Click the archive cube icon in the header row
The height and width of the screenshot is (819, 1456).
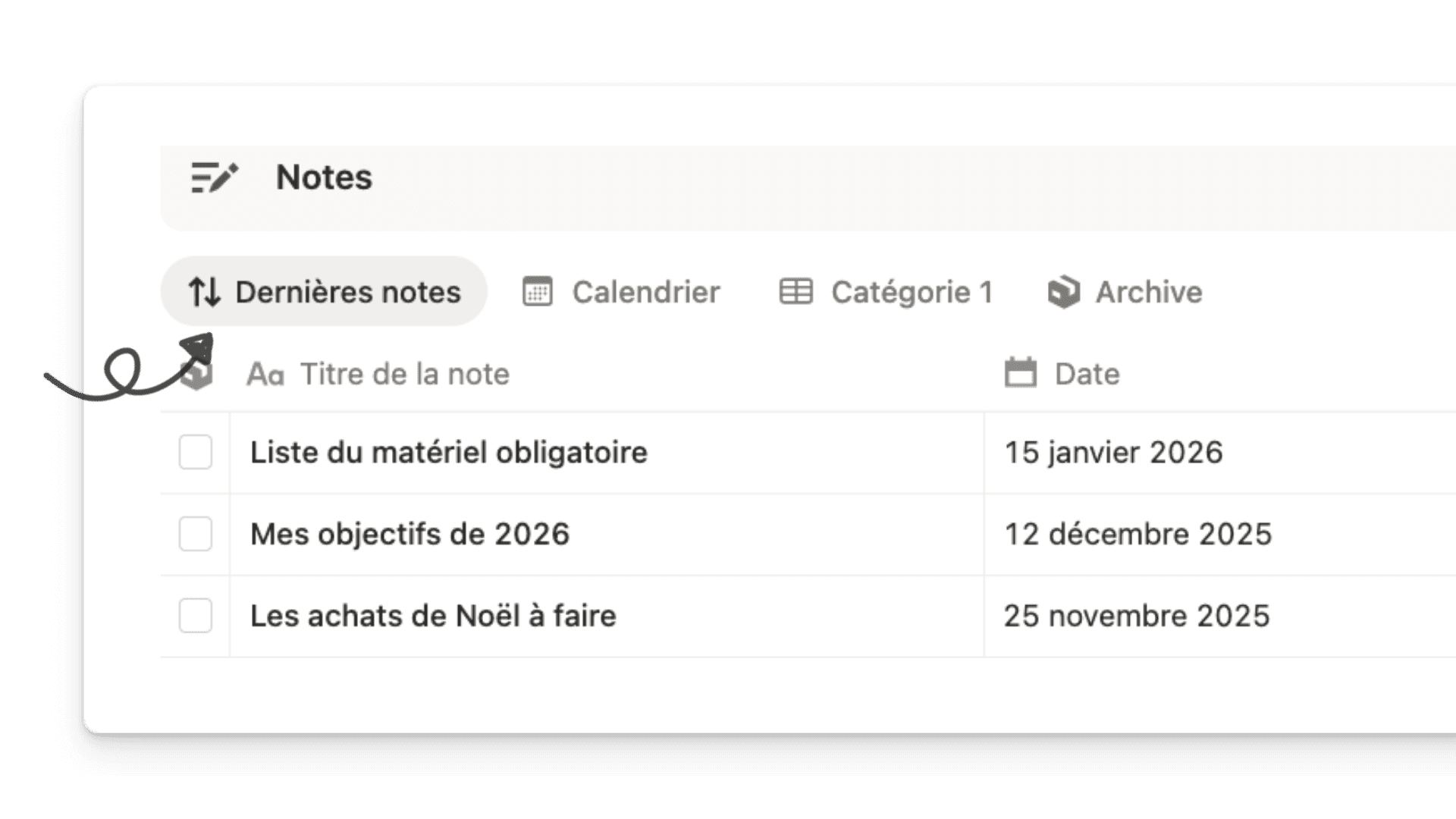coord(196,375)
